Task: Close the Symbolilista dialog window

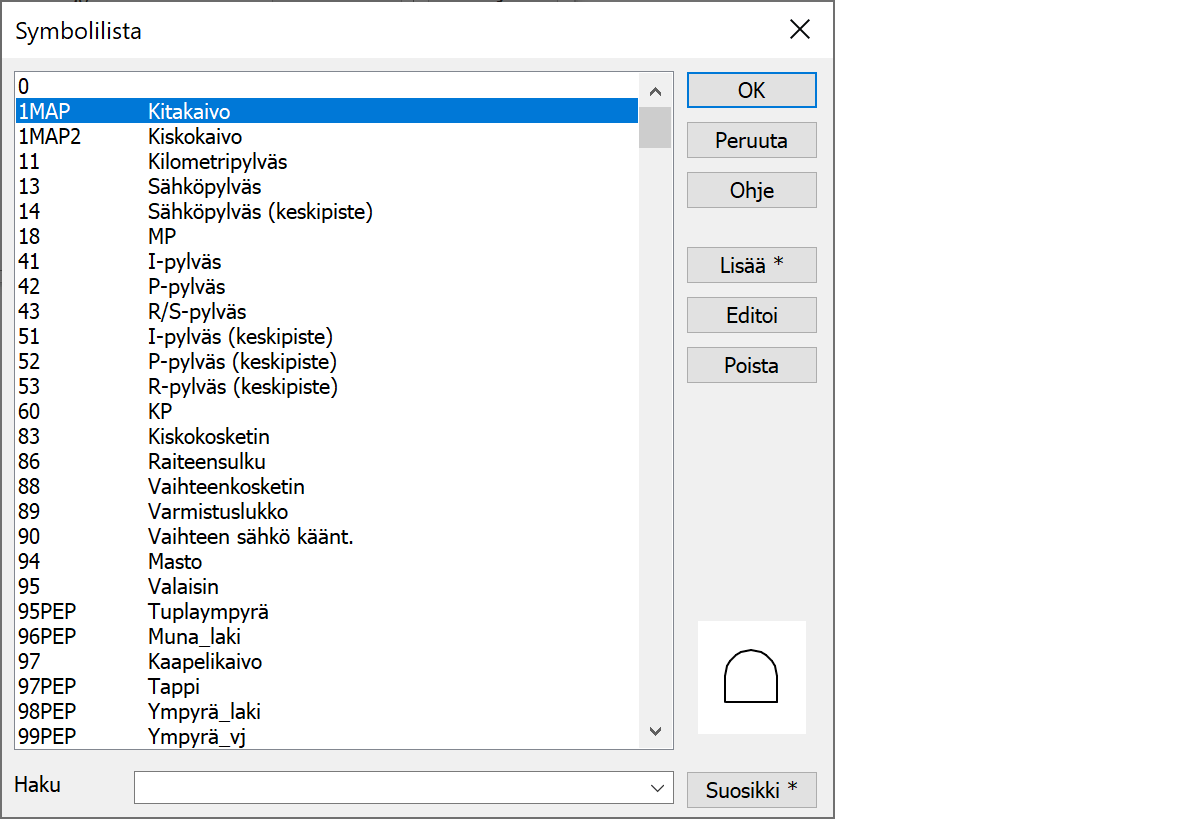Action: pos(799,30)
